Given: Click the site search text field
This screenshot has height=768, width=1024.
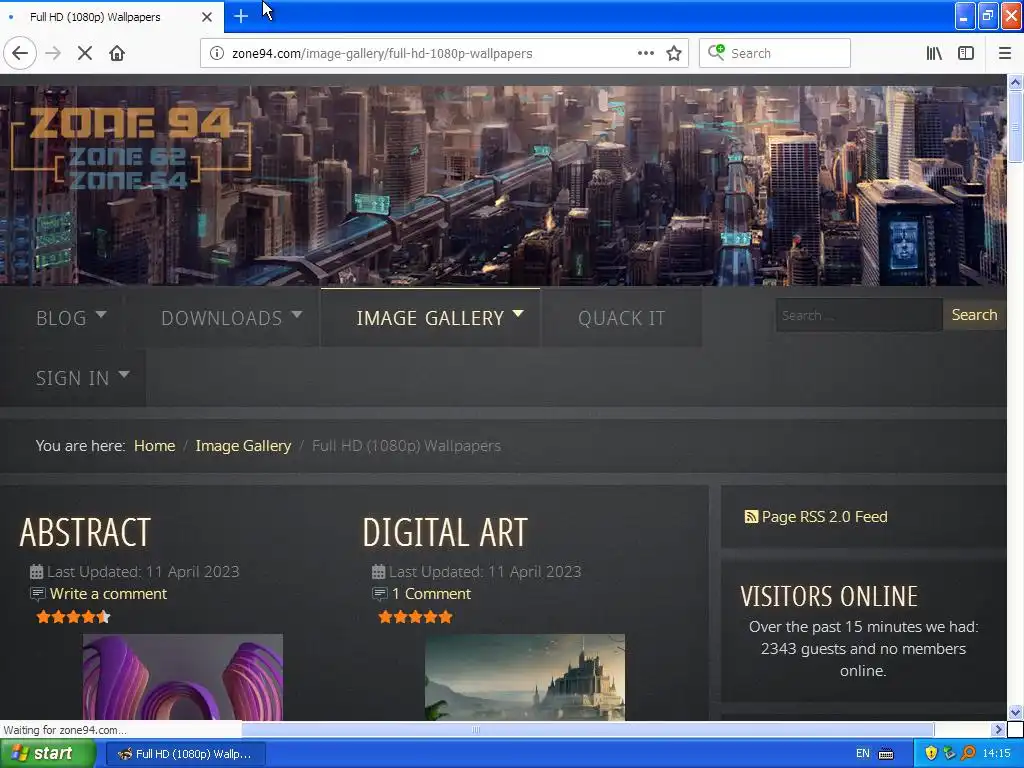Looking at the screenshot, I should 859,315.
